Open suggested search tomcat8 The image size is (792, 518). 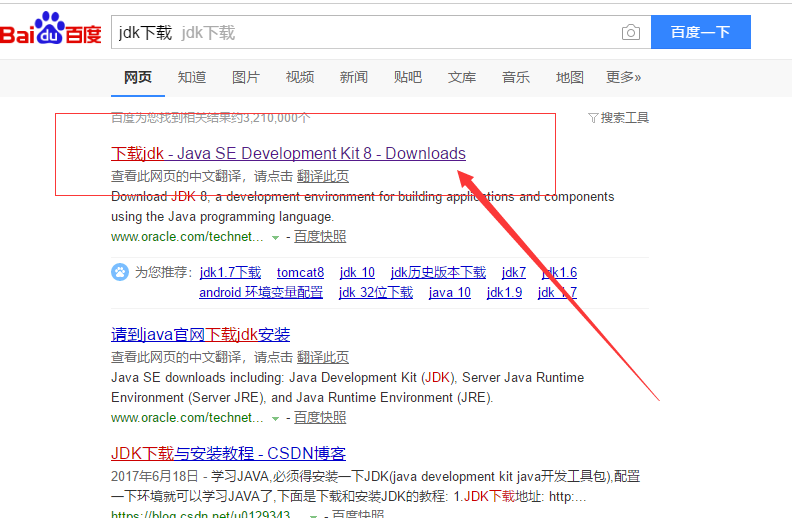coord(301,273)
